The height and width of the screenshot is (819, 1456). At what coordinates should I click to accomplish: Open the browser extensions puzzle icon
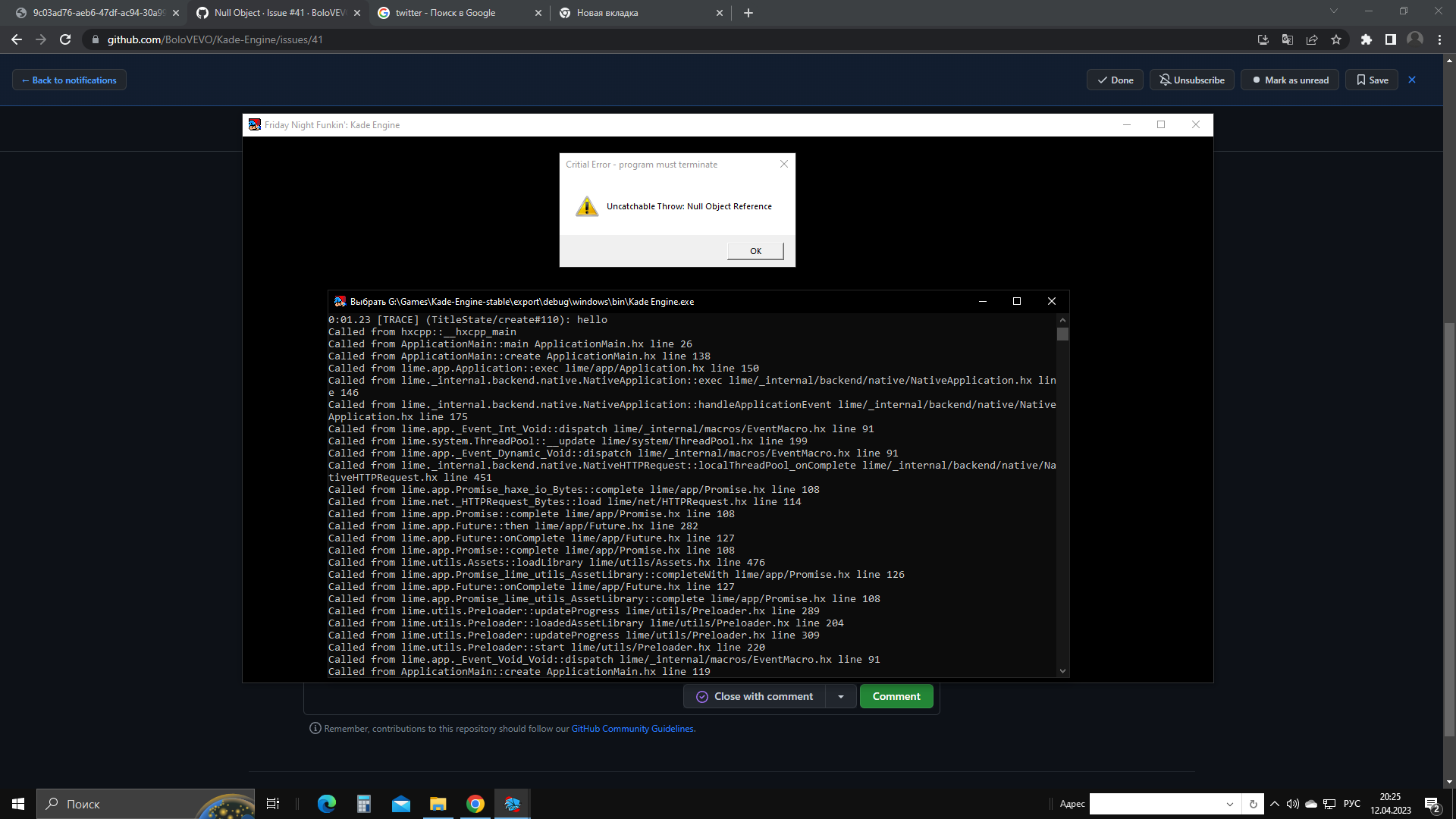coord(1368,39)
